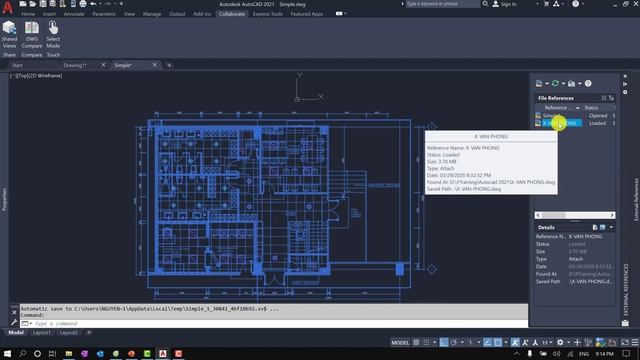Expand the Snap Mode dropdown arrow in status bar
The height and width of the screenshot is (360, 640).
435,342
